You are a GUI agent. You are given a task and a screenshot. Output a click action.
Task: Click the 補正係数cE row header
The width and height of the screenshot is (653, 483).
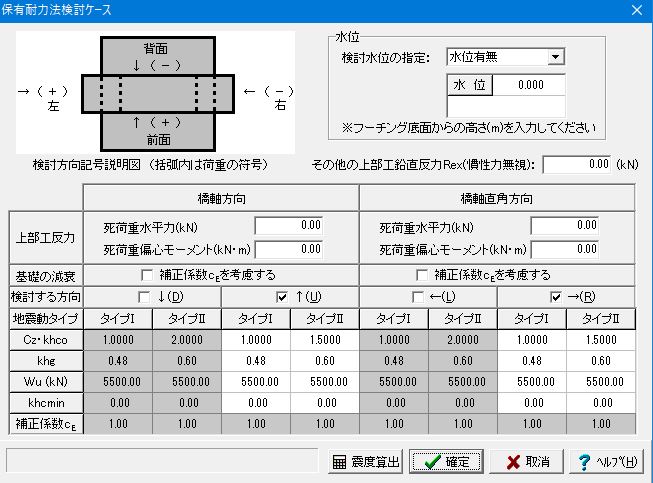[46, 424]
